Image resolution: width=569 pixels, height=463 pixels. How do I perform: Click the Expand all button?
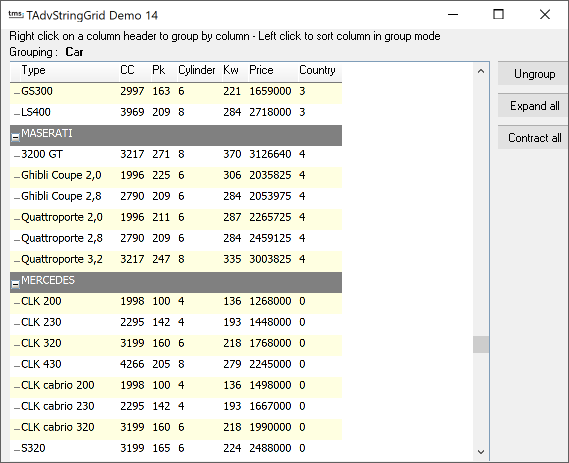click(533, 106)
